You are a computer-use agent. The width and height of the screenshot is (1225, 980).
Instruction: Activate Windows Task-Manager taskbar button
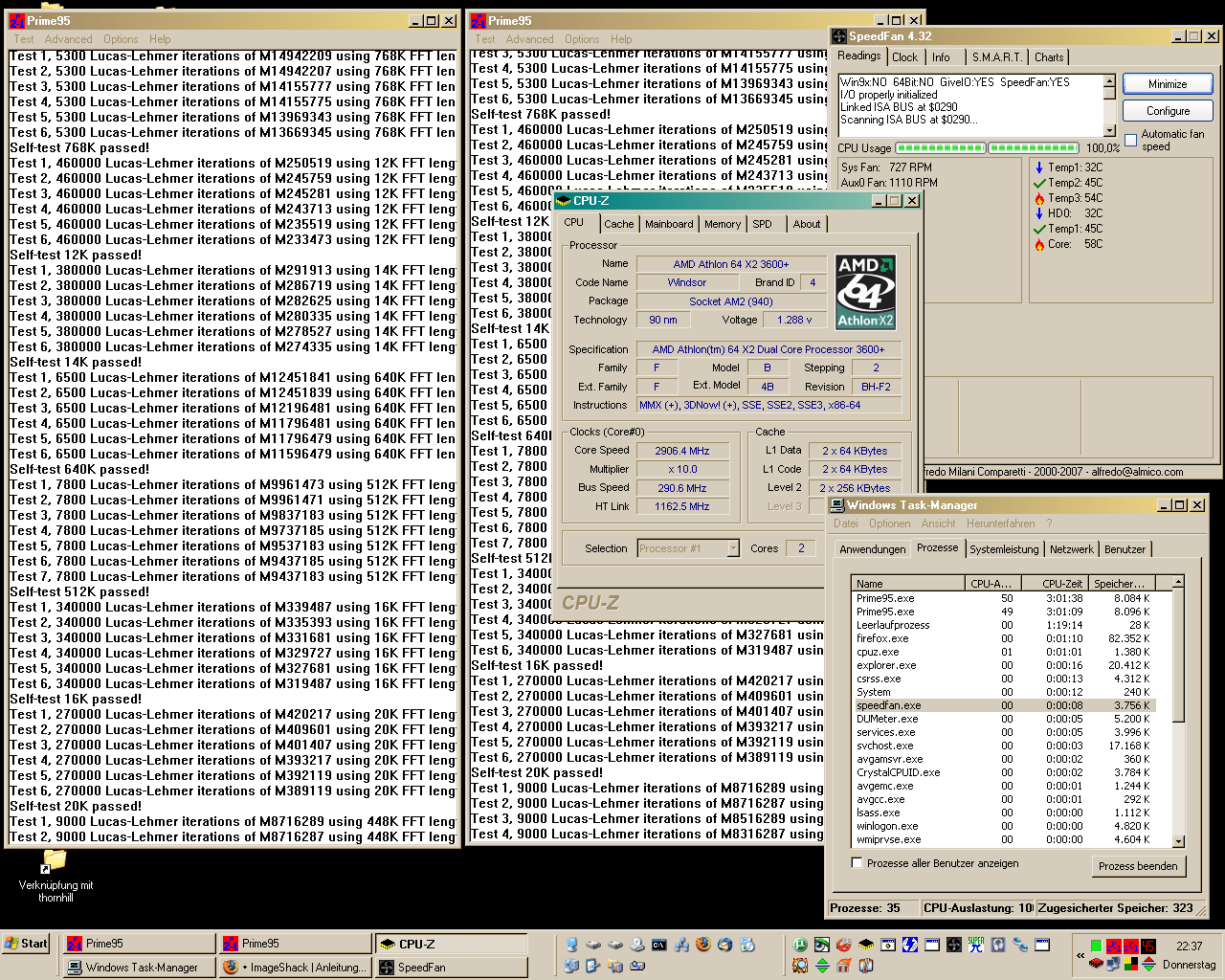coord(140,968)
